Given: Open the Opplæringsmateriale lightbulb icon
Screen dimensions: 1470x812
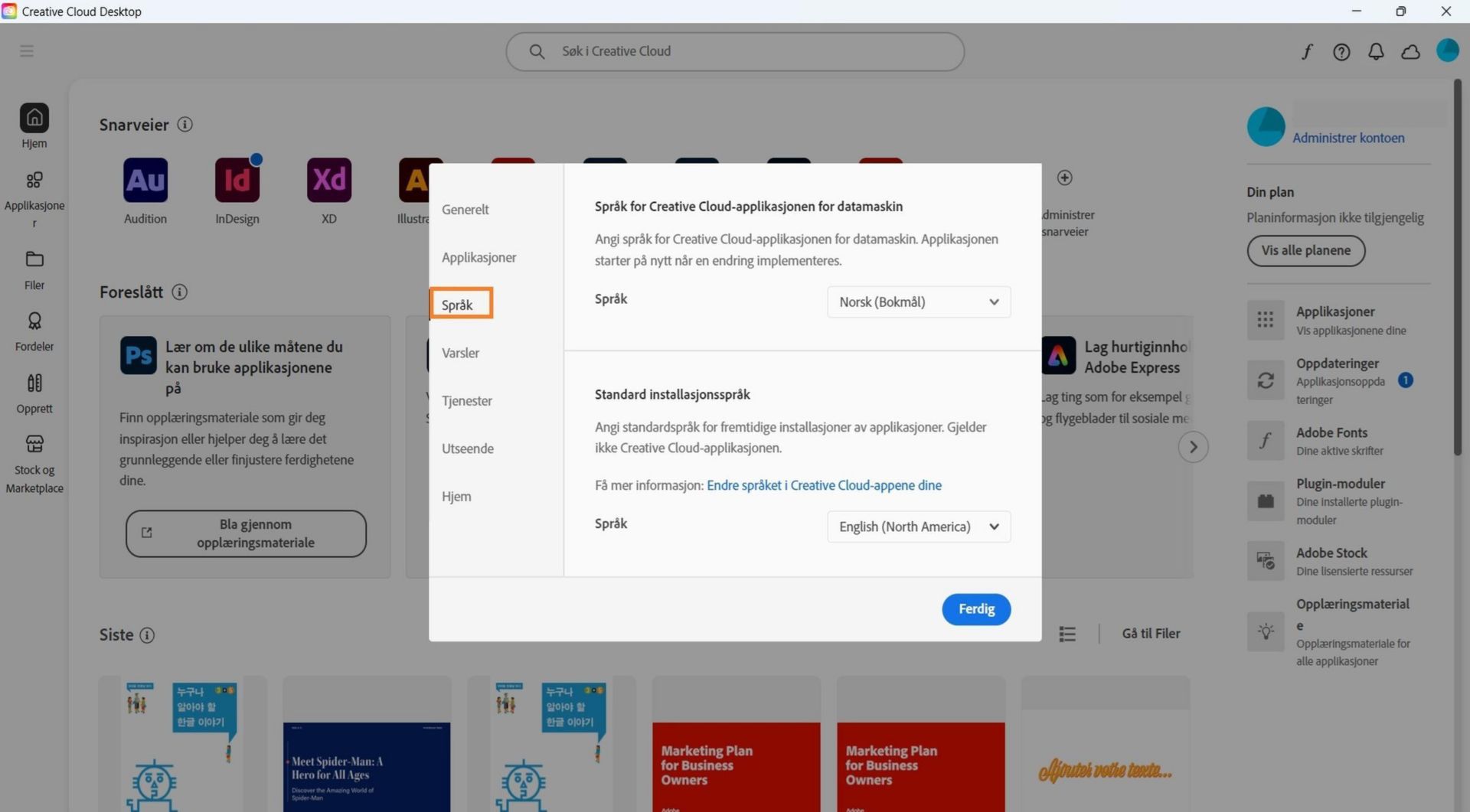Looking at the screenshot, I should tap(1266, 632).
